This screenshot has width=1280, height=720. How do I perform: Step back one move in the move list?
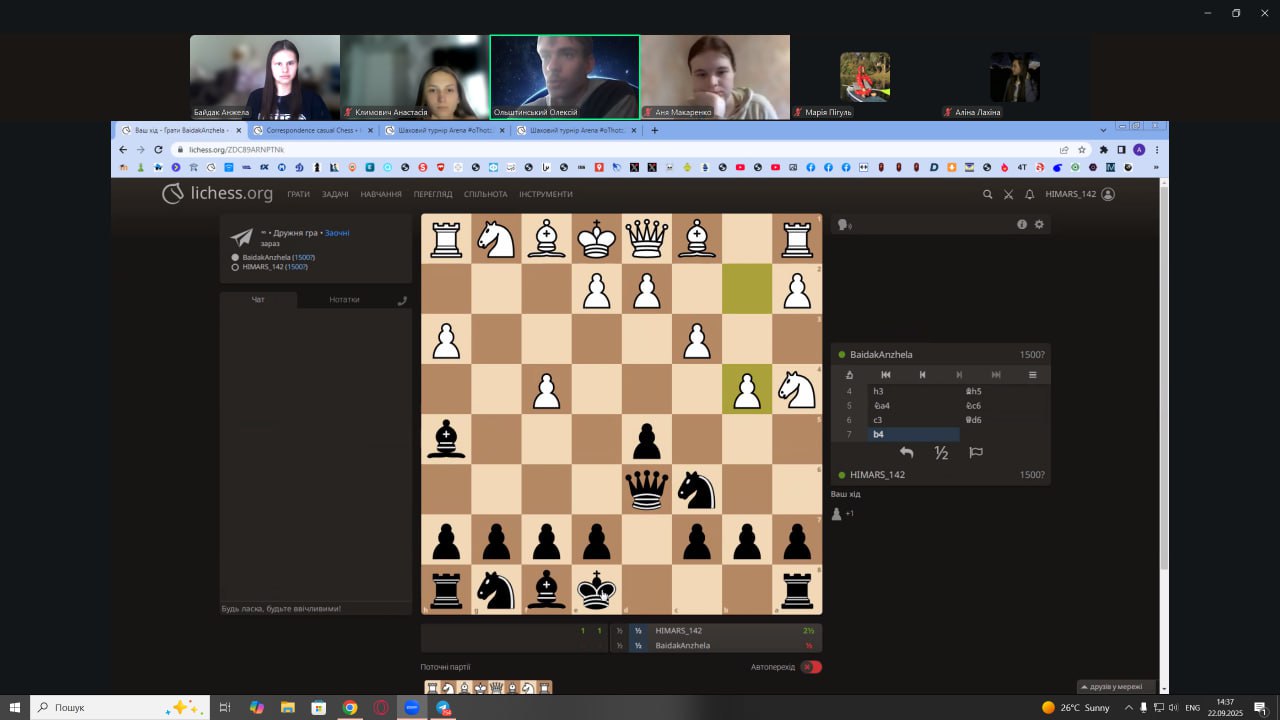922,375
